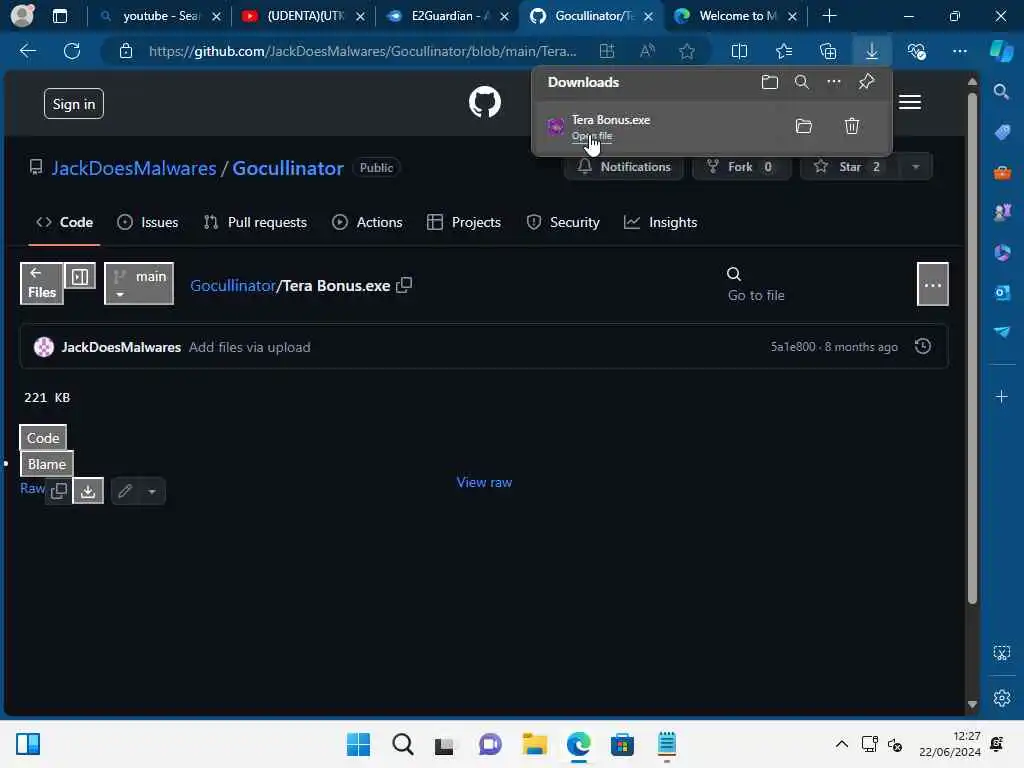The width and height of the screenshot is (1024, 768).
Task: Click Open file under Tera Bonus.exe
Action: (x=592, y=136)
